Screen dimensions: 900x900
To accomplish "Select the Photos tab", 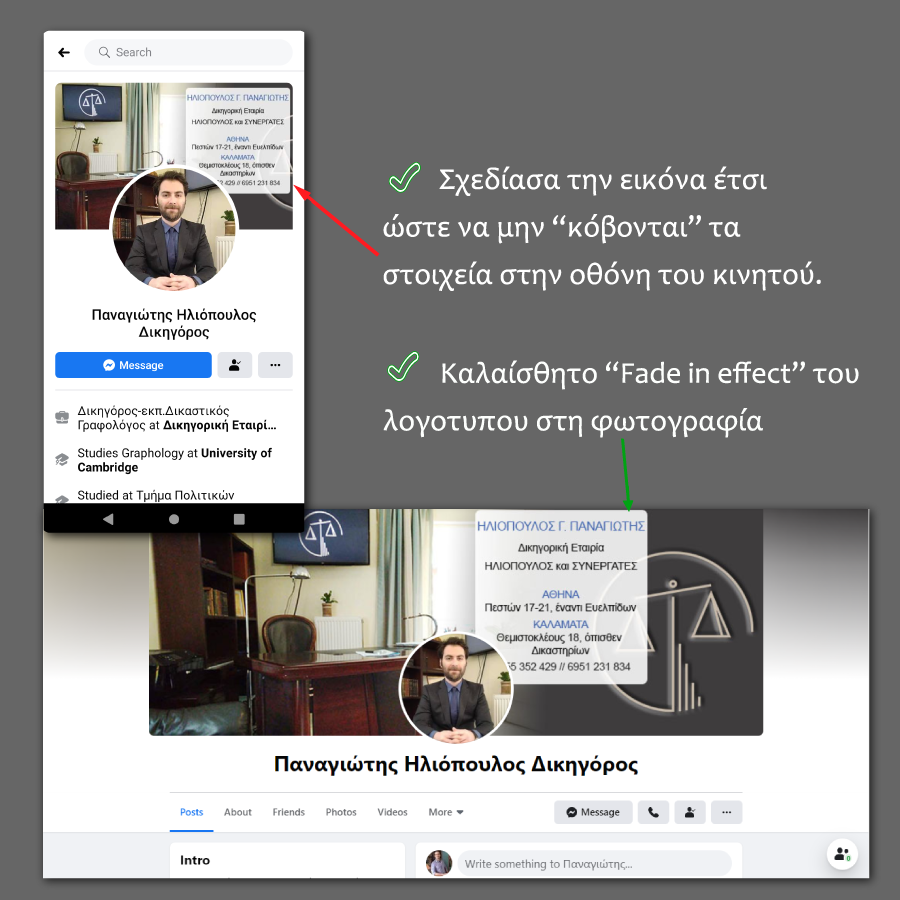I will [341, 812].
